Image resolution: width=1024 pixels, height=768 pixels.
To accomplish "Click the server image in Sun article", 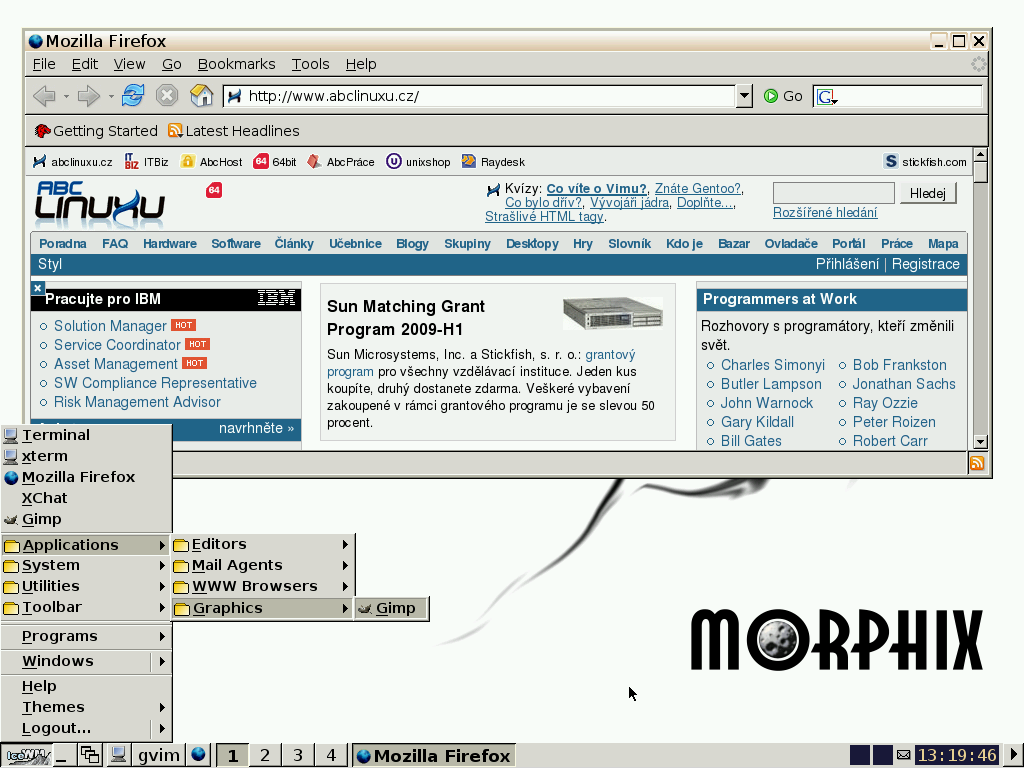I will [x=613, y=313].
